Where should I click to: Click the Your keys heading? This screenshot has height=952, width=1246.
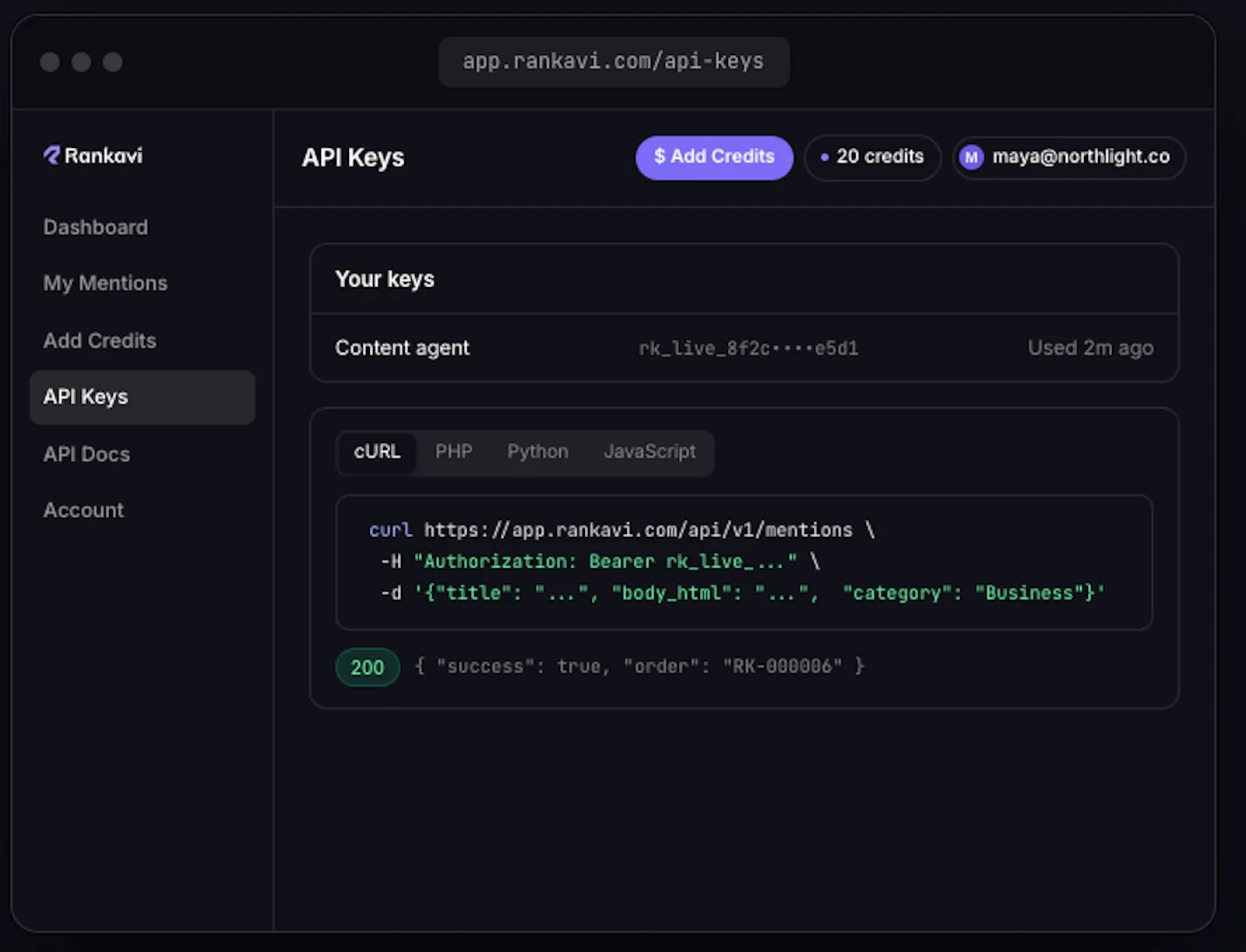pyautogui.click(x=385, y=279)
